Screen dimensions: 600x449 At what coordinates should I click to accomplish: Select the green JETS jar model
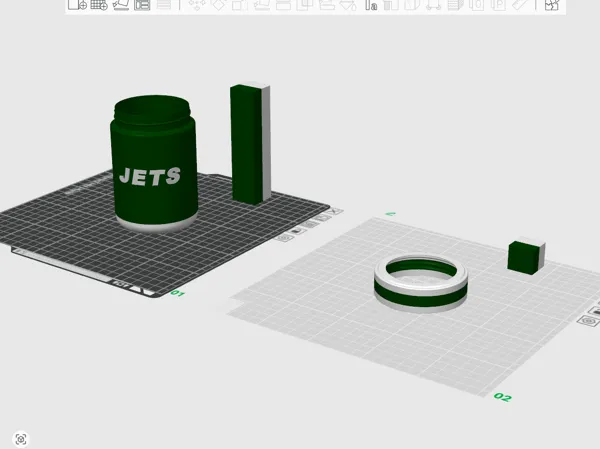click(x=154, y=163)
